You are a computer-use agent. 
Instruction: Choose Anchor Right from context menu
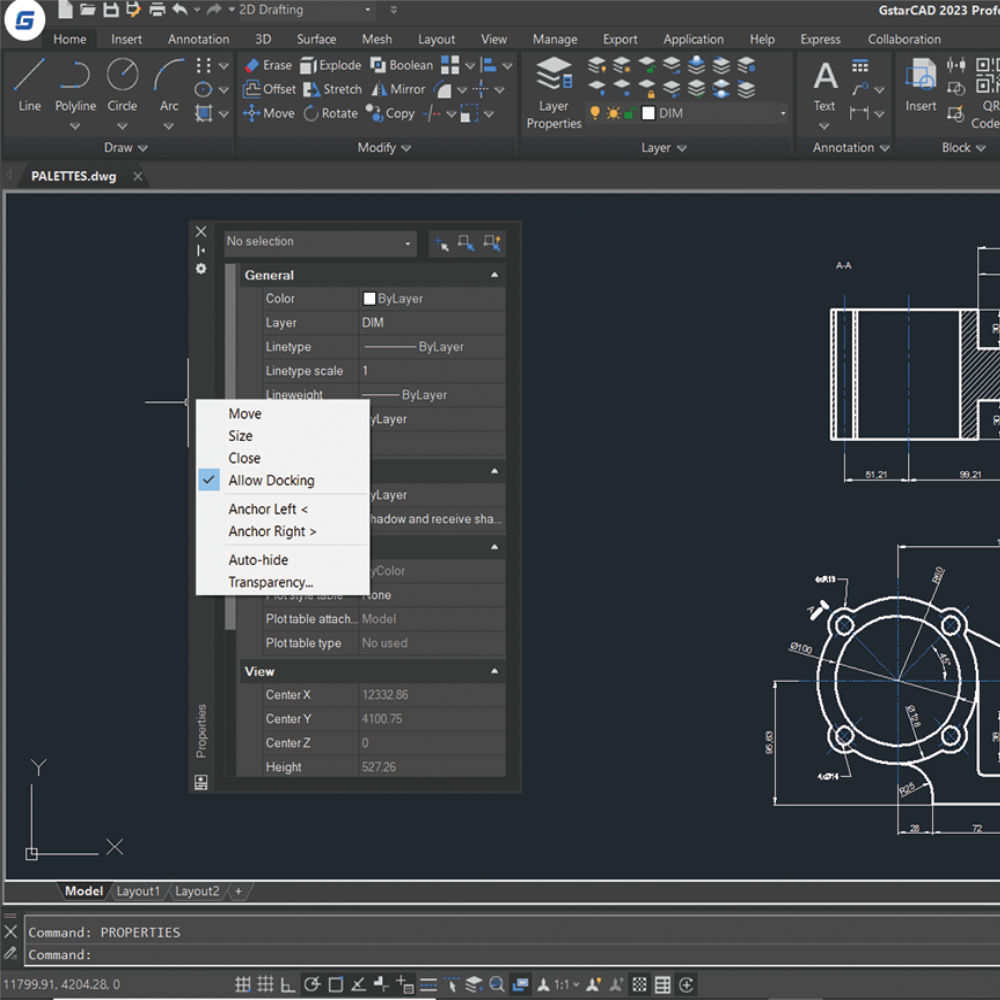(x=283, y=531)
